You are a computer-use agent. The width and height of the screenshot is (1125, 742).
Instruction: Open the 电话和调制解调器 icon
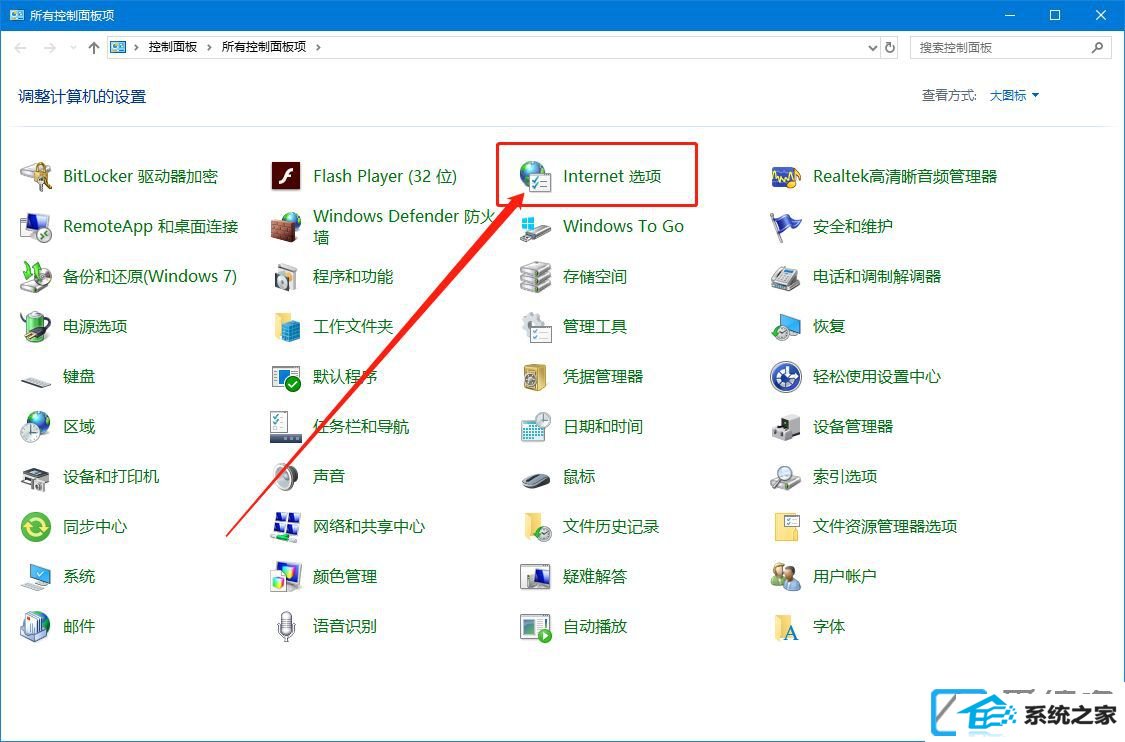tap(786, 277)
